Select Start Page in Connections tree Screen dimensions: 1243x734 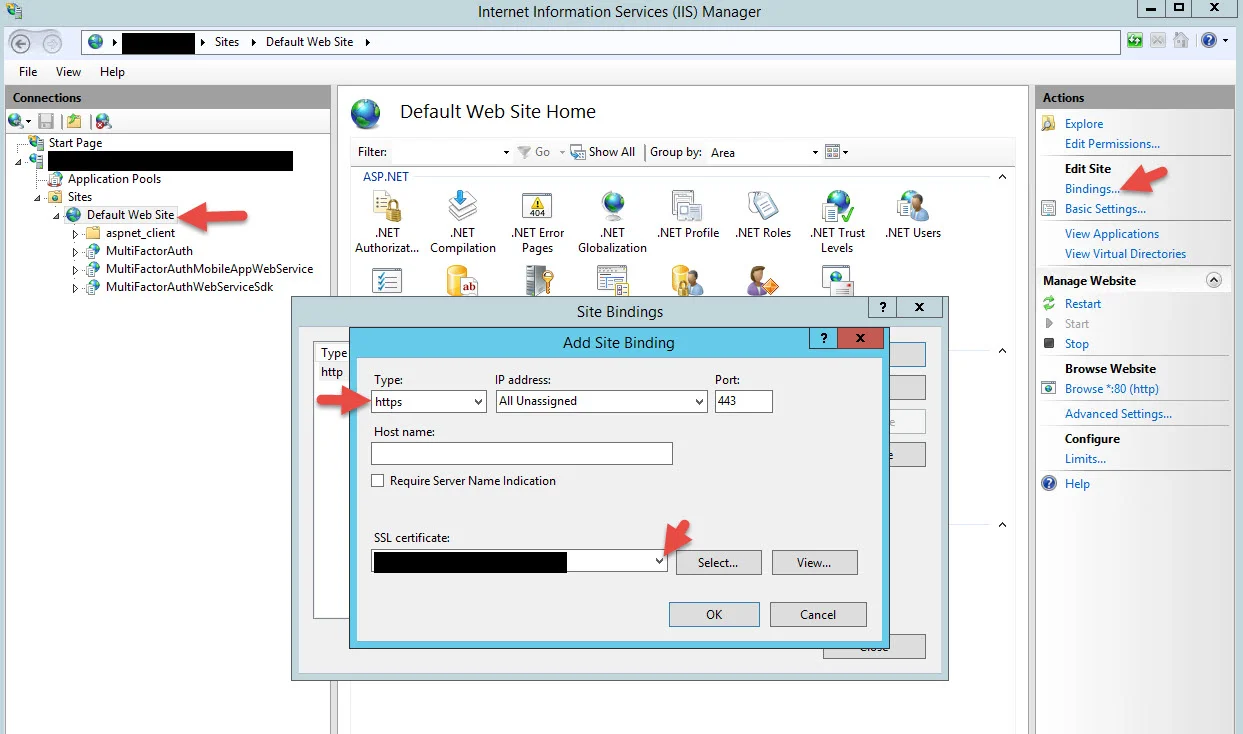75,143
